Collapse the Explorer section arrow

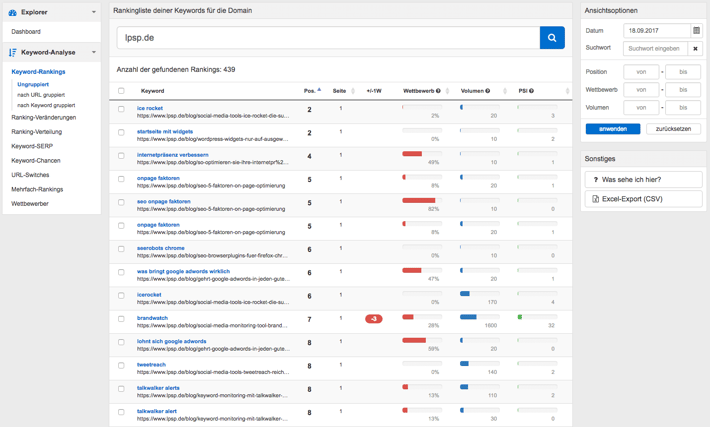(x=94, y=12)
